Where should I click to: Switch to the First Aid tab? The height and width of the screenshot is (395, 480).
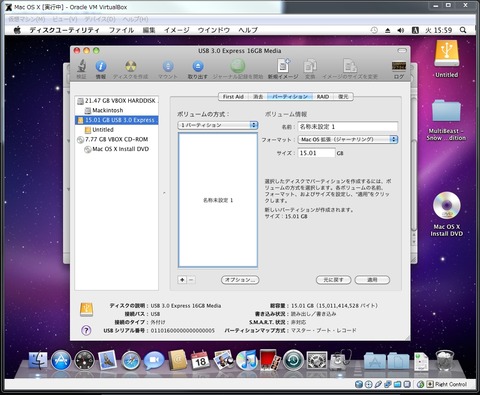(233, 97)
